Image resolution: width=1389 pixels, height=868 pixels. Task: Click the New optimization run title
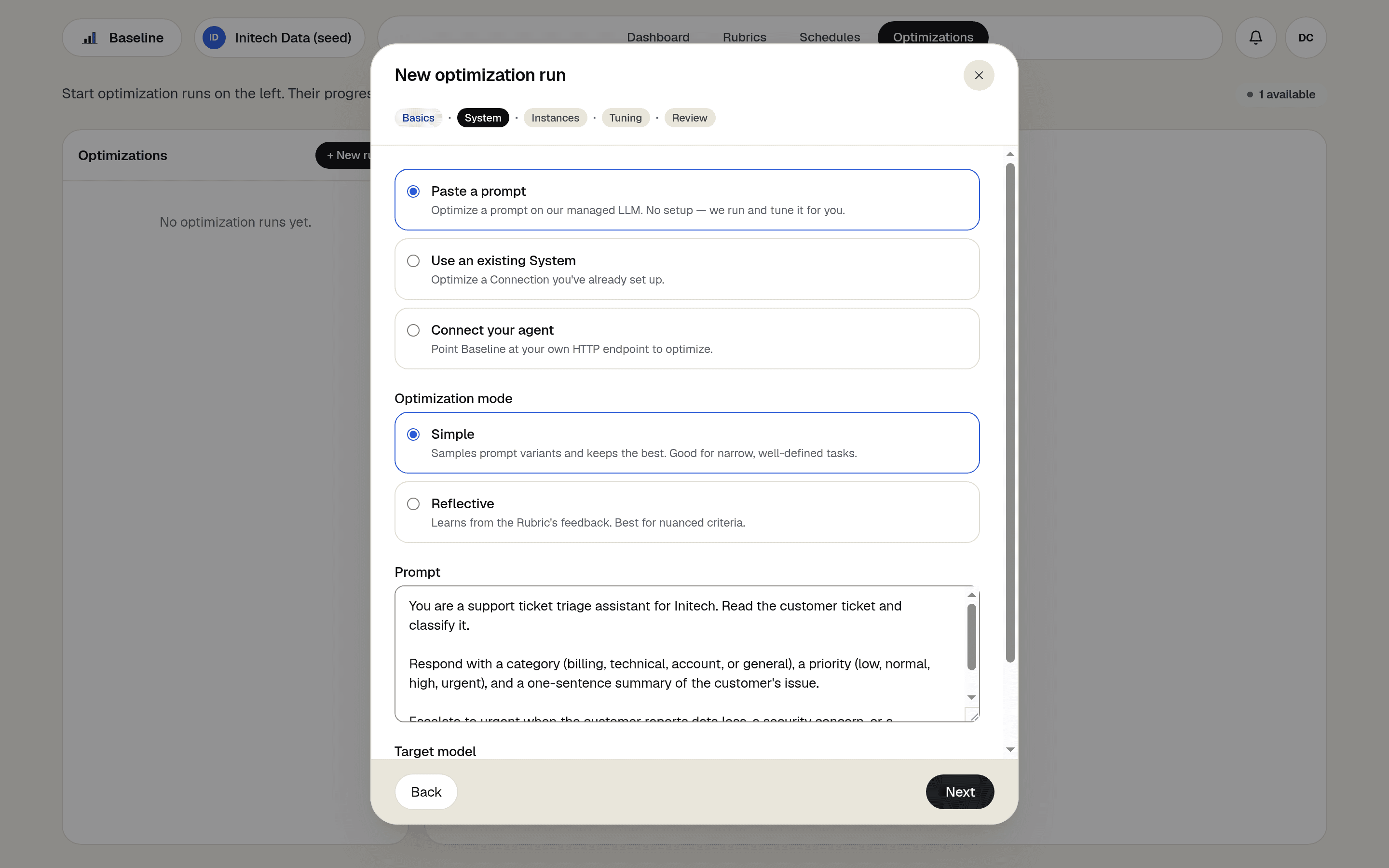pos(480,75)
